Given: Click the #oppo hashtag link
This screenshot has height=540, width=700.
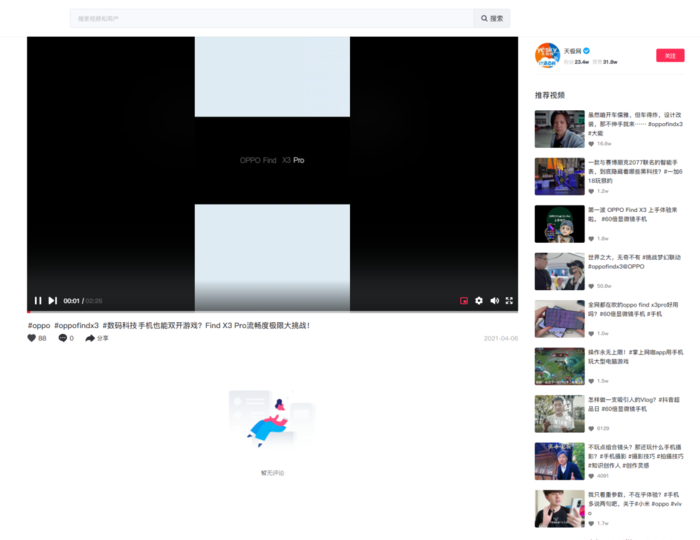Looking at the screenshot, I should pyautogui.click(x=39, y=325).
